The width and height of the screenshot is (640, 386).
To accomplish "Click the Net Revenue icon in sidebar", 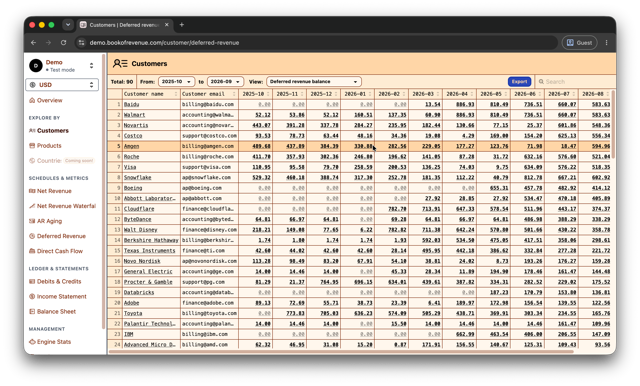I will coord(32,191).
